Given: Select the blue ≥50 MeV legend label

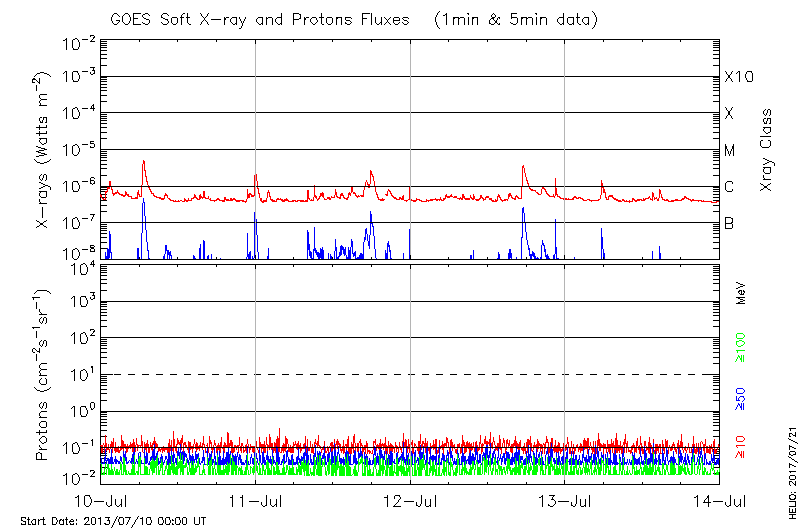Looking at the screenshot, I should click(741, 396).
